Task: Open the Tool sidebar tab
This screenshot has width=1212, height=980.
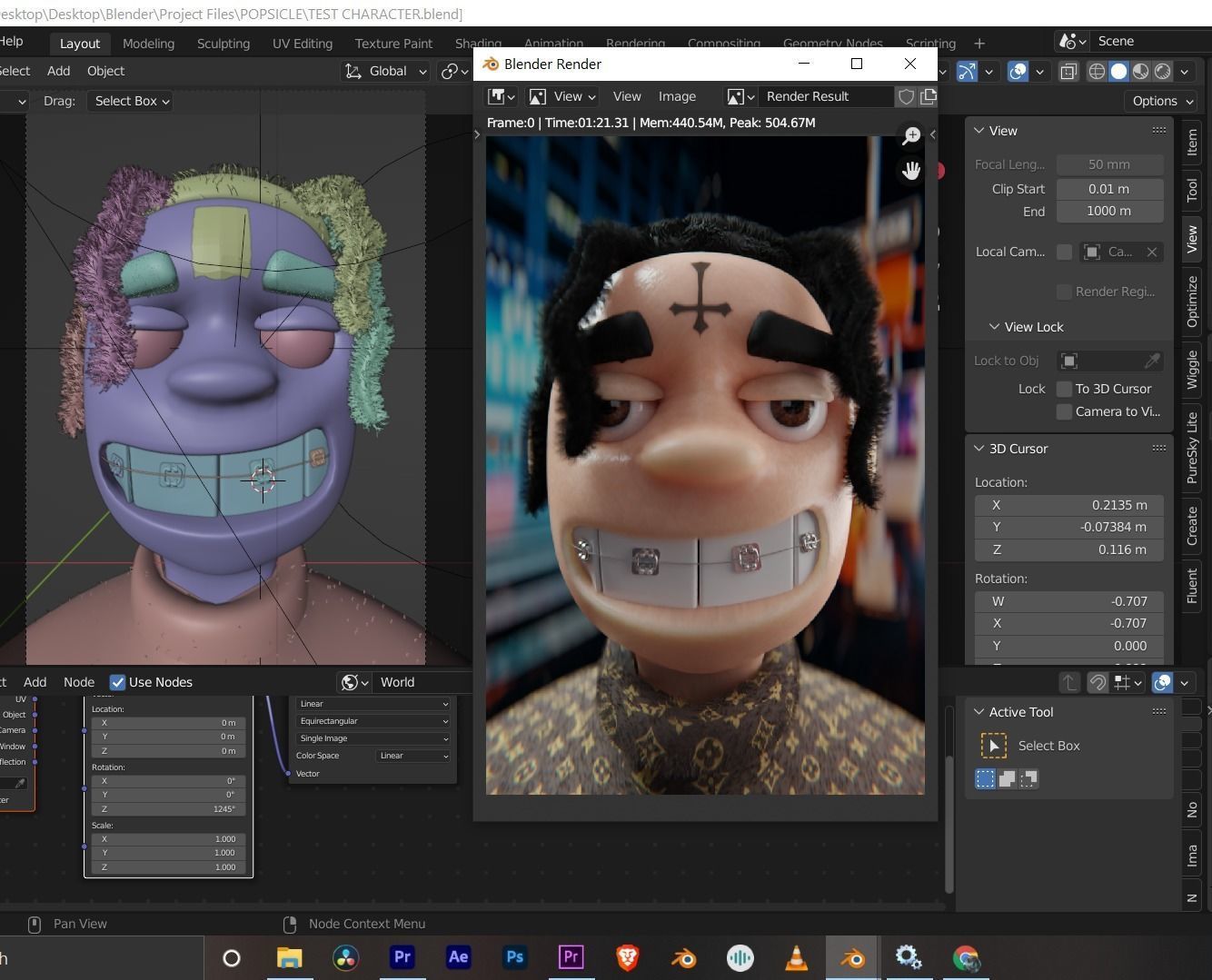Action: click(x=1192, y=190)
